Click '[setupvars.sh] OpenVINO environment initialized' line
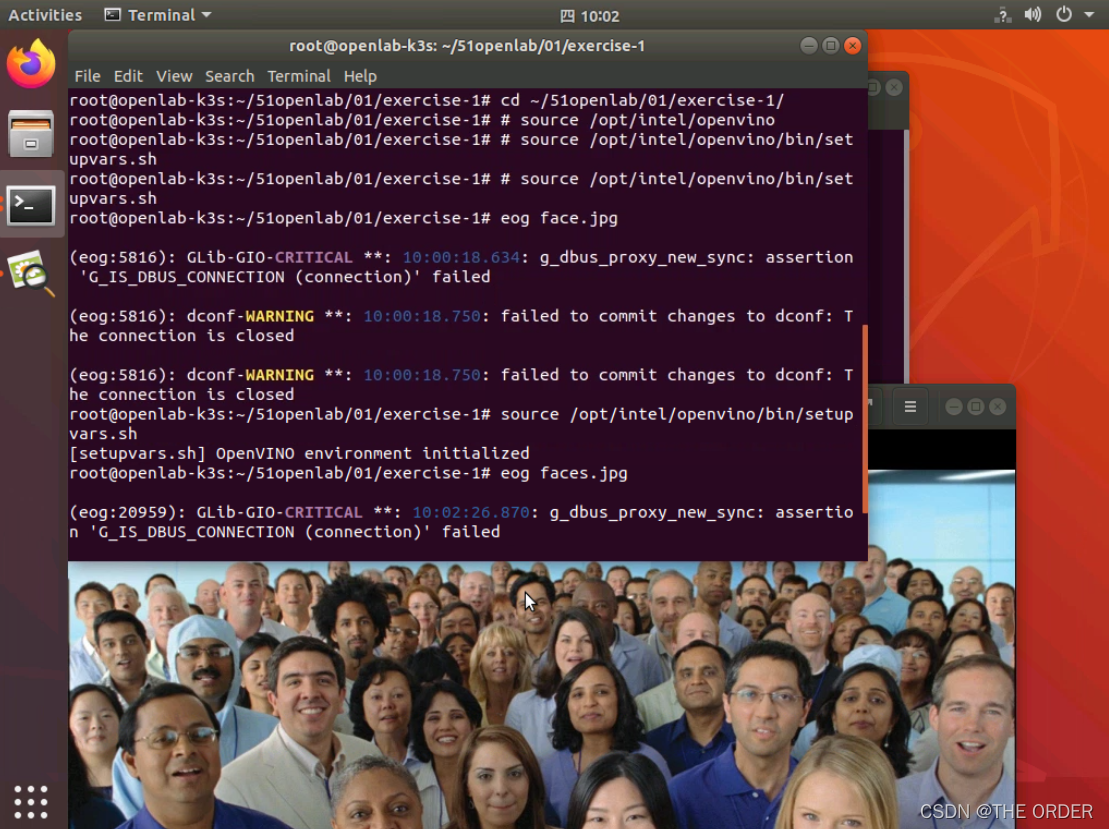This screenshot has width=1109, height=829. [299, 453]
